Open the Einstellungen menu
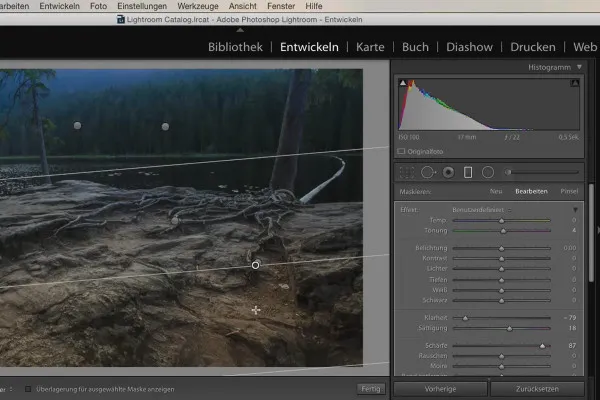This screenshot has height=400, width=600. pyautogui.click(x=142, y=6)
